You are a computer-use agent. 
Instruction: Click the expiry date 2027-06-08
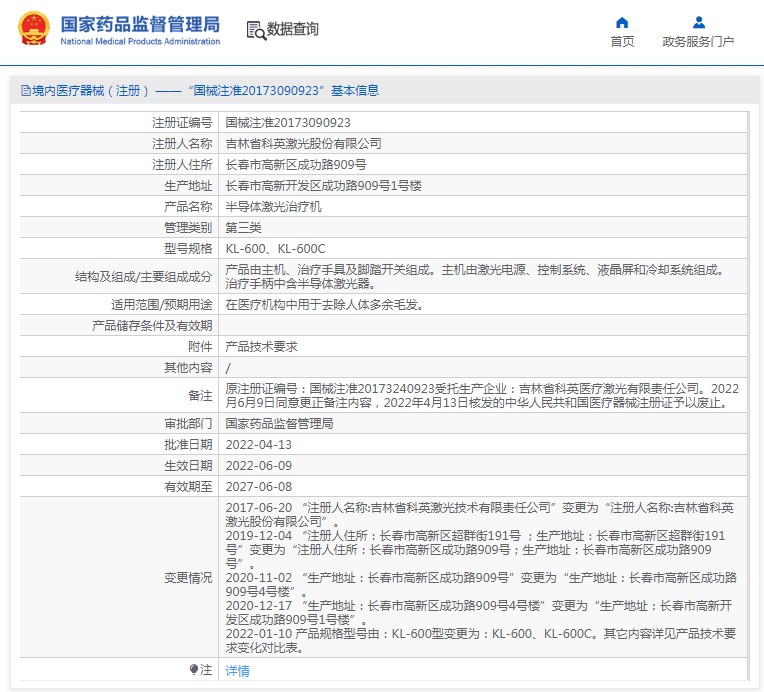(x=259, y=486)
